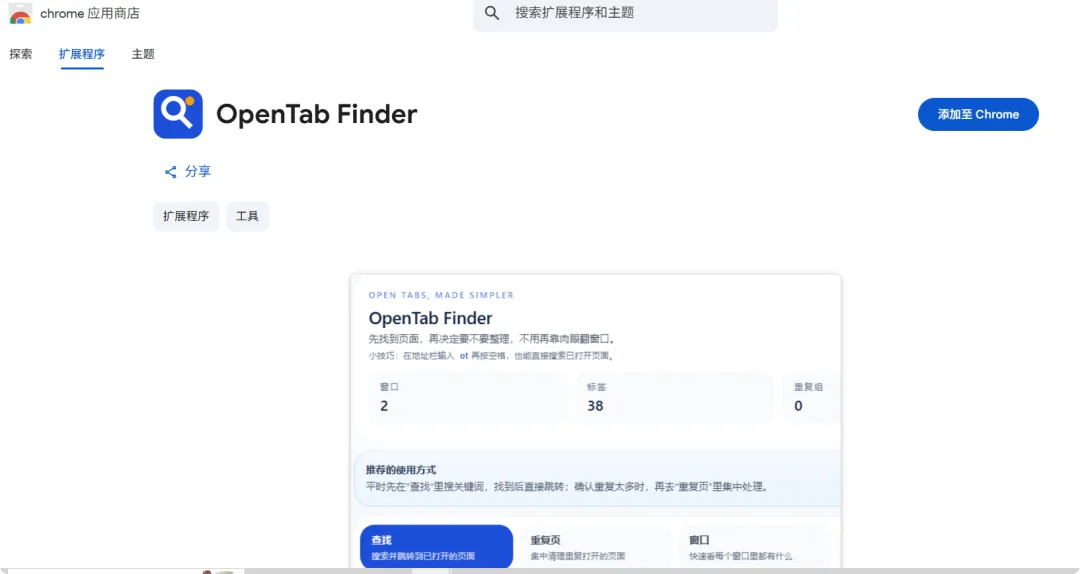Click the 查找 tab in the screenshot
The width and height of the screenshot is (1080, 574).
click(x=437, y=547)
